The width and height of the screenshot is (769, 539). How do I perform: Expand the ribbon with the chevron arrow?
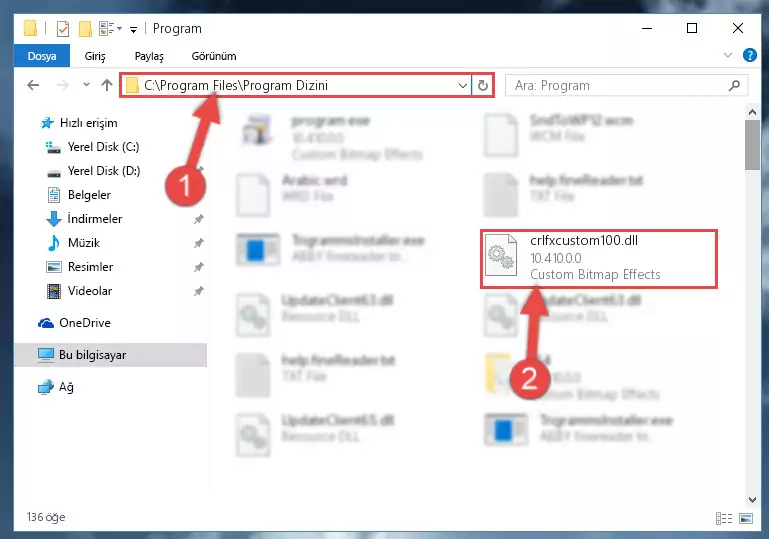tap(728, 55)
